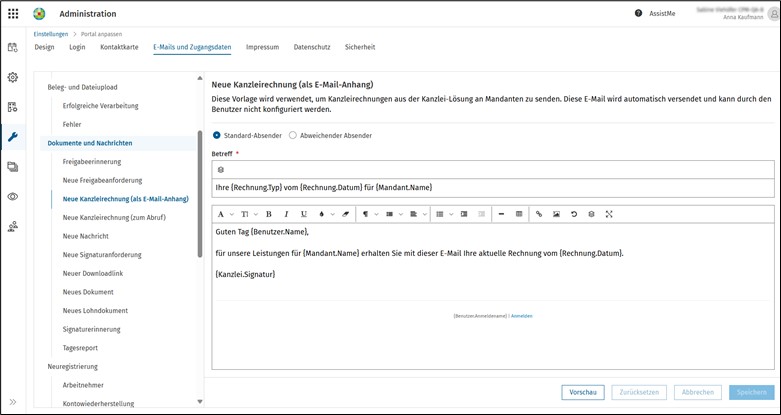
Task: Open the alignment dropdown before the list control
Action: point(417,214)
